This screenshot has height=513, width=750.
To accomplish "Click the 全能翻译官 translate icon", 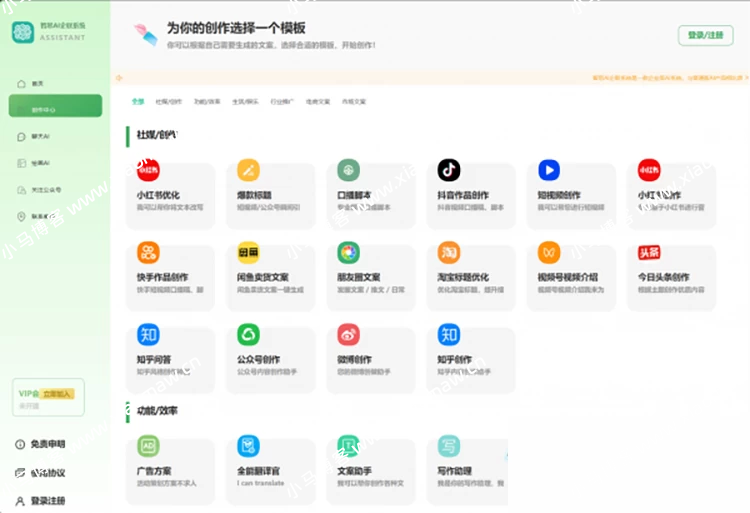I will point(248,446).
